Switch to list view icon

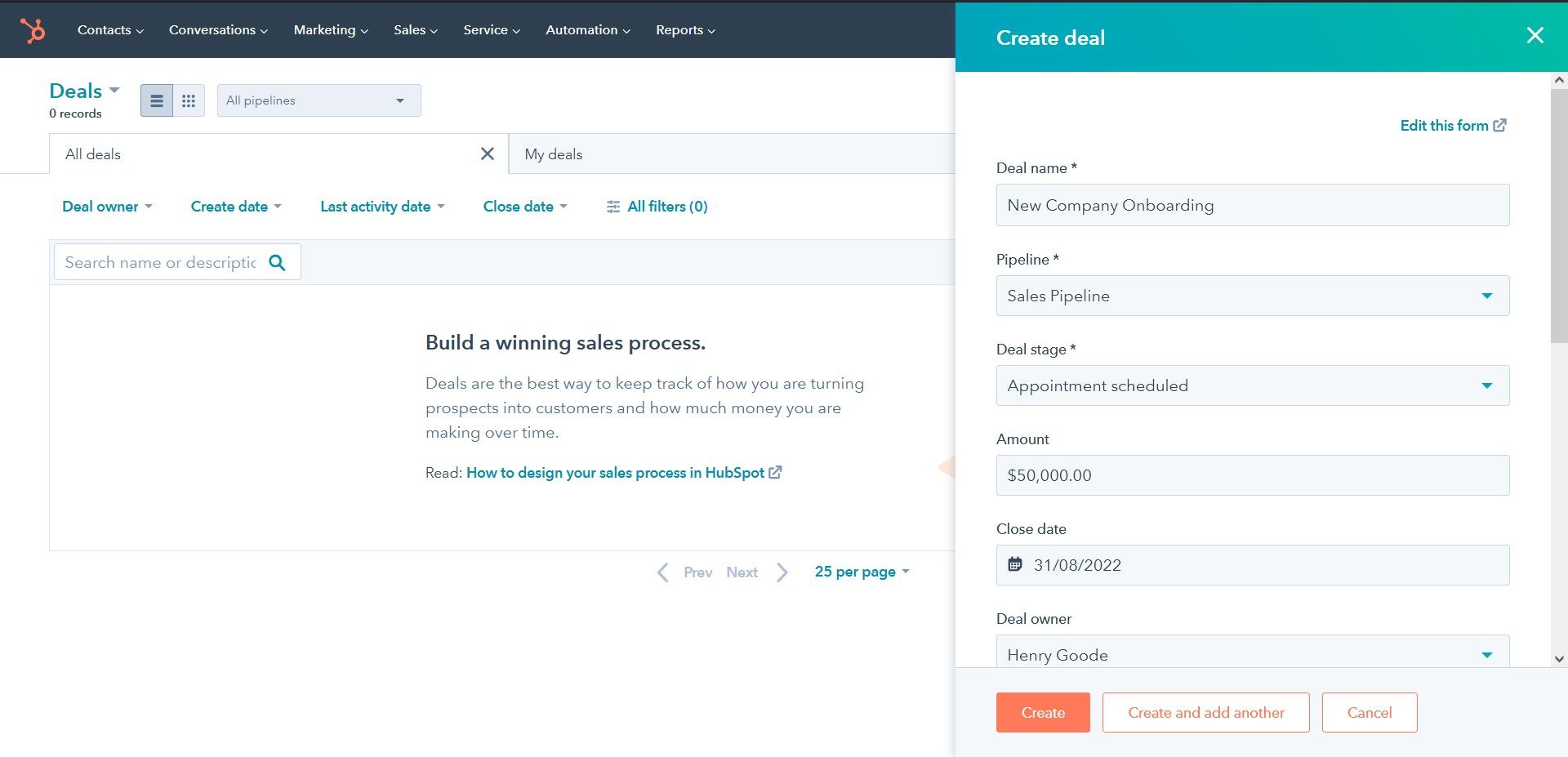pyautogui.click(x=157, y=100)
